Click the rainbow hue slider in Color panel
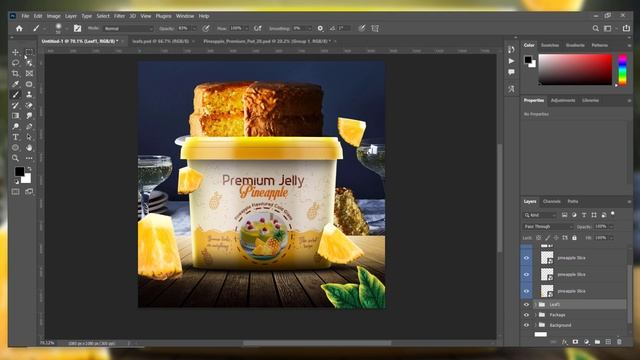Viewport: 640px width, 360px height. click(x=622, y=69)
